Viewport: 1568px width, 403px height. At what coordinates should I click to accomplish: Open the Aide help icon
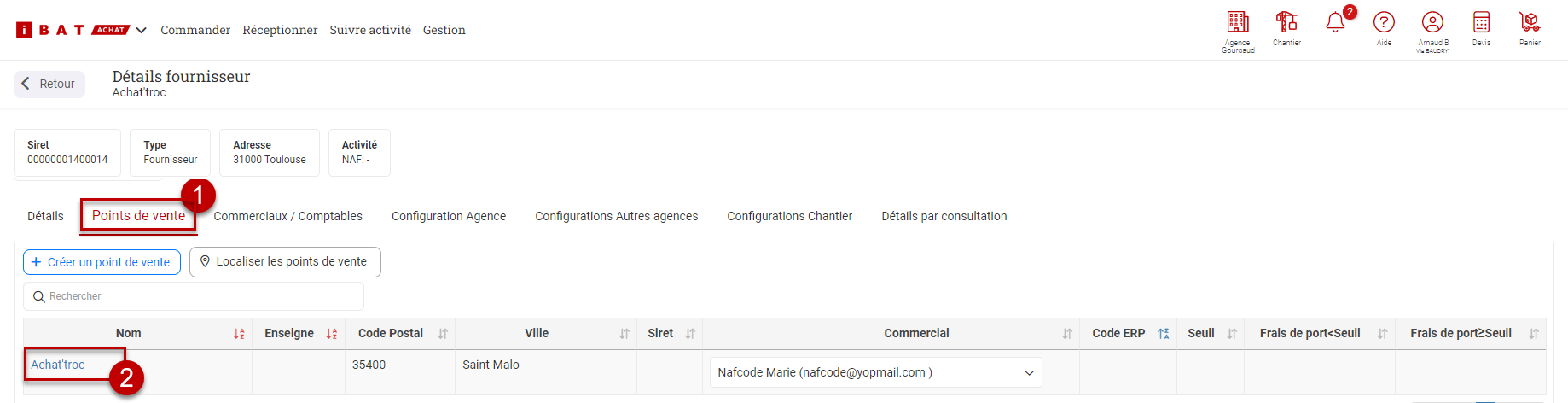(1384, 22)
